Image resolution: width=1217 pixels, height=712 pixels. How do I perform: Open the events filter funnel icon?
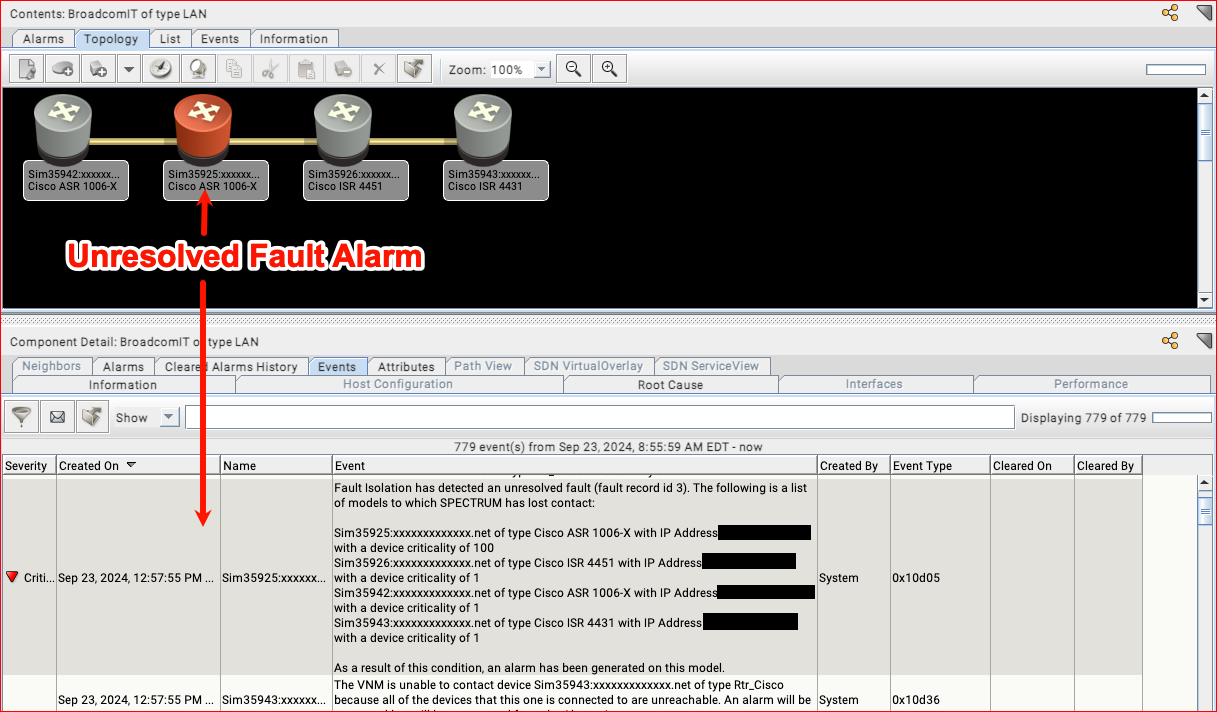[22, 417]
